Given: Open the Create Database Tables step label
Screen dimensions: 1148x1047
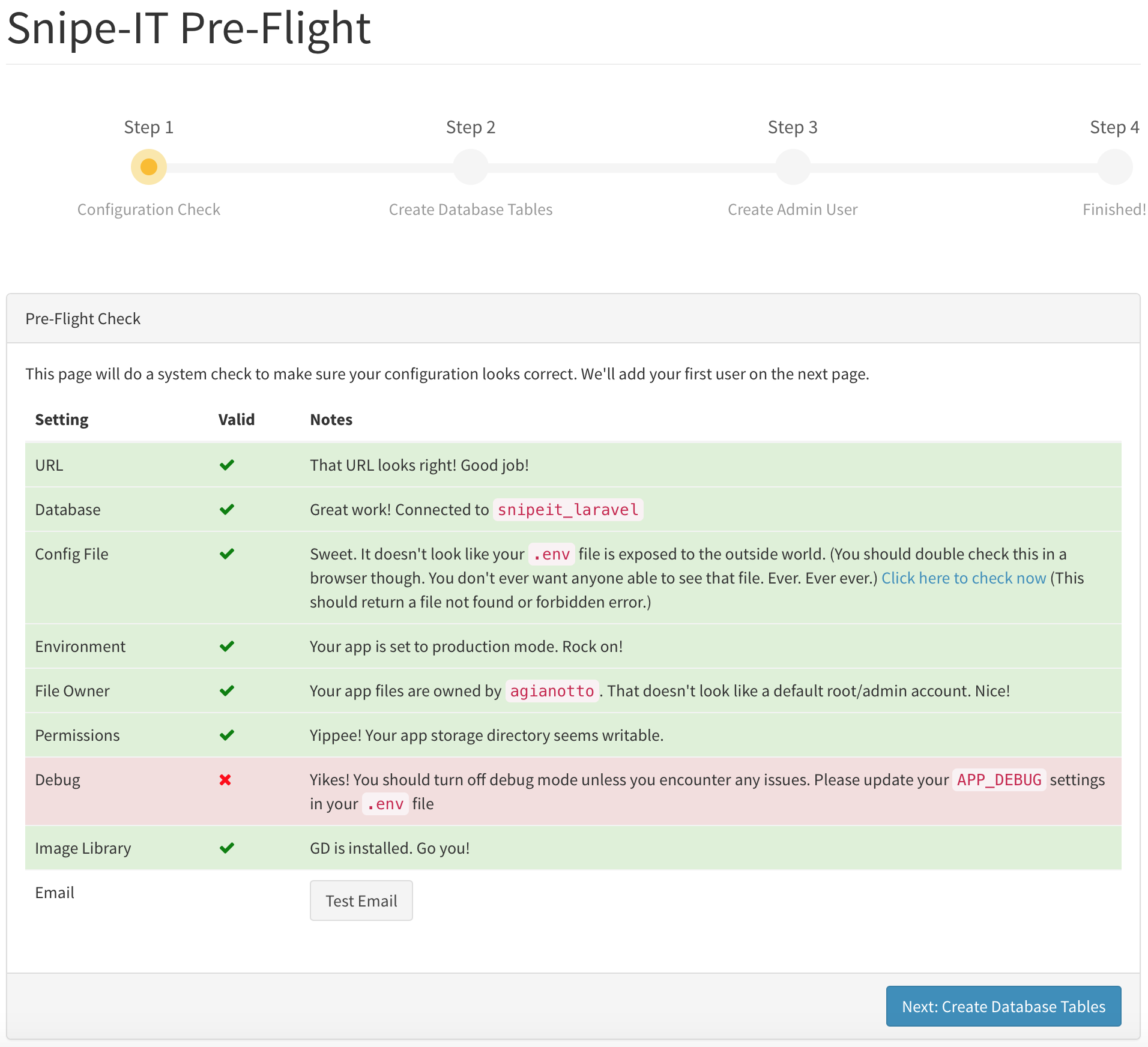Looking at the screenshot, I should click(x=471, y=210).
